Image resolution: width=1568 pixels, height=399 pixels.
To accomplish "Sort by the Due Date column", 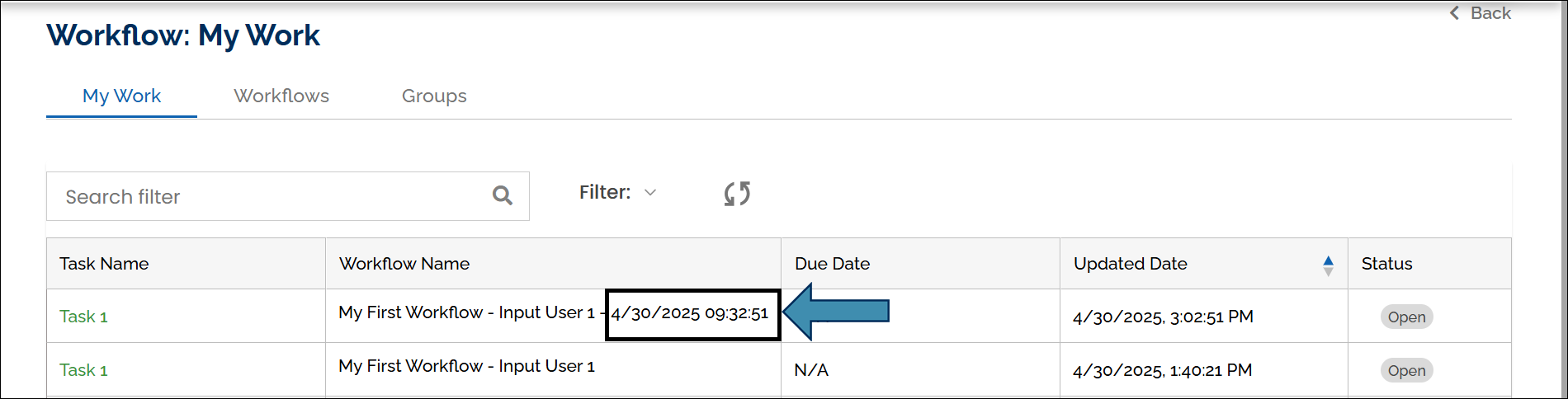I will [832, 264].
